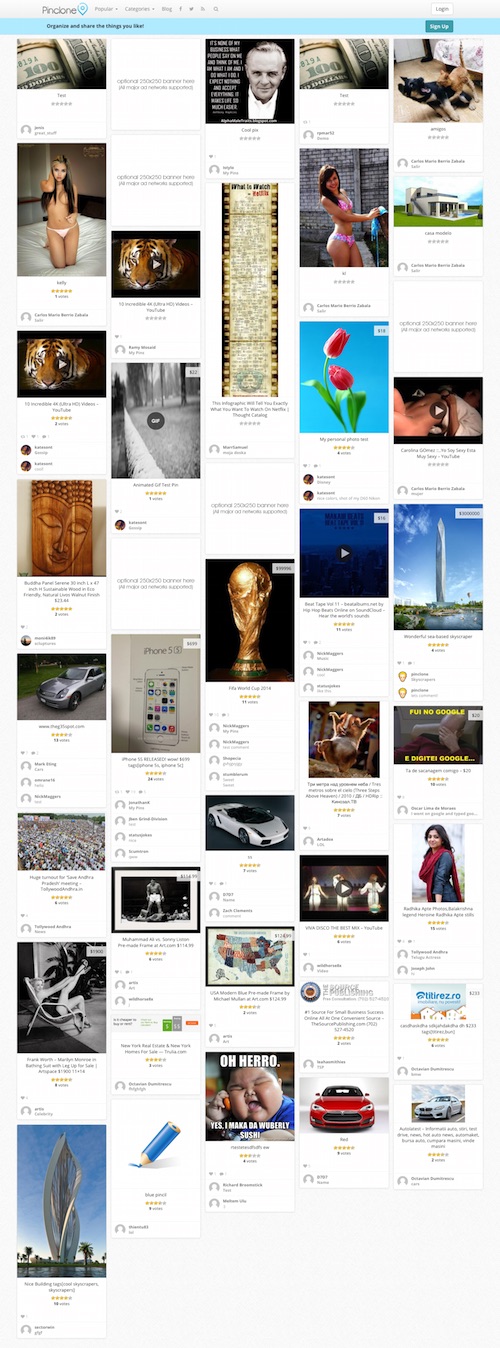
Task: Expand the Popular dropdown menu
Action: click(107, 9)
